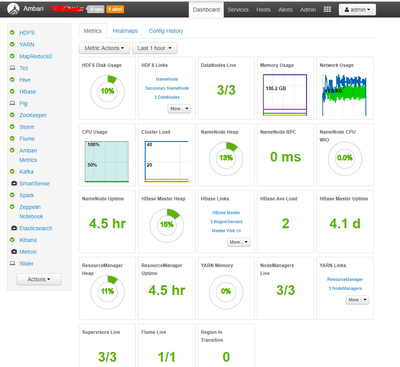Image resolution: width=400 pixels, height=367 pixels.
Task: Open the Secondary NameNode link
Action: (x=167, y=88)
